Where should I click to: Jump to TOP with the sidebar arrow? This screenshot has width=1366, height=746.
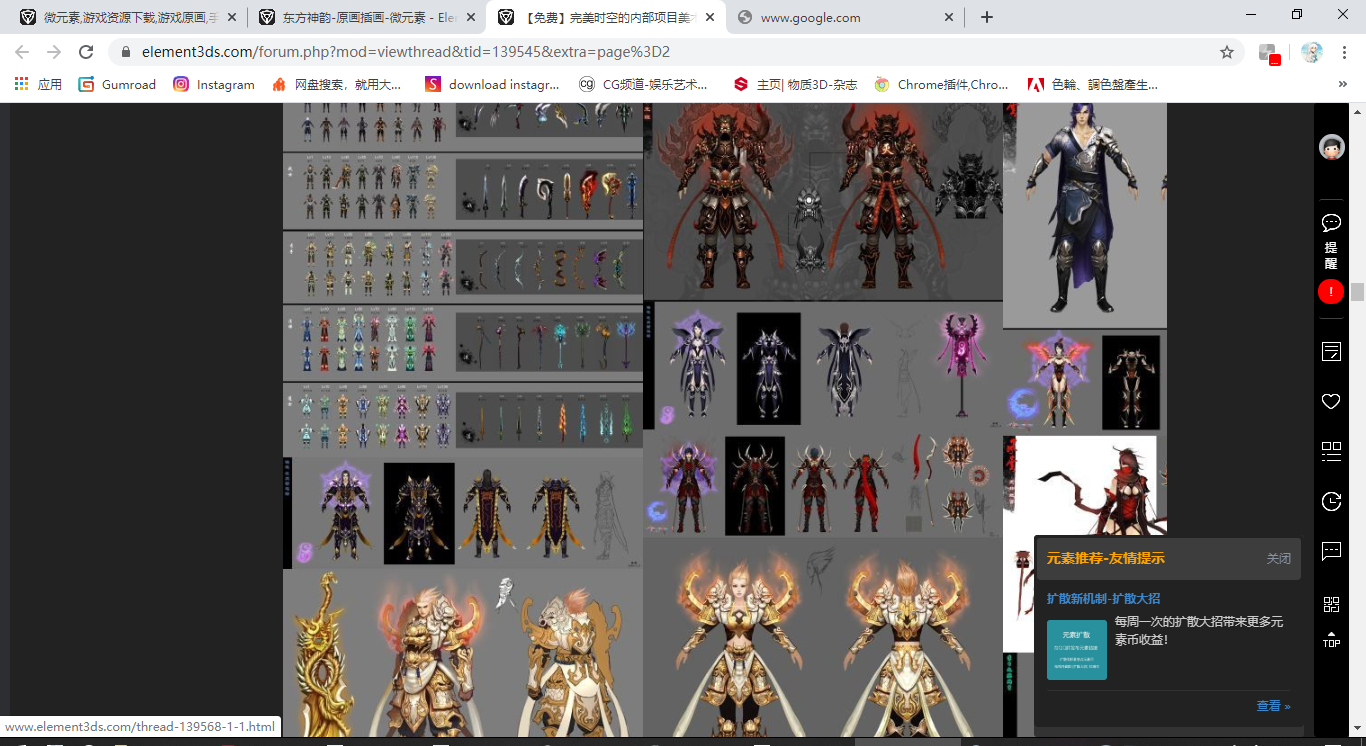click(x=1331, y=639)
